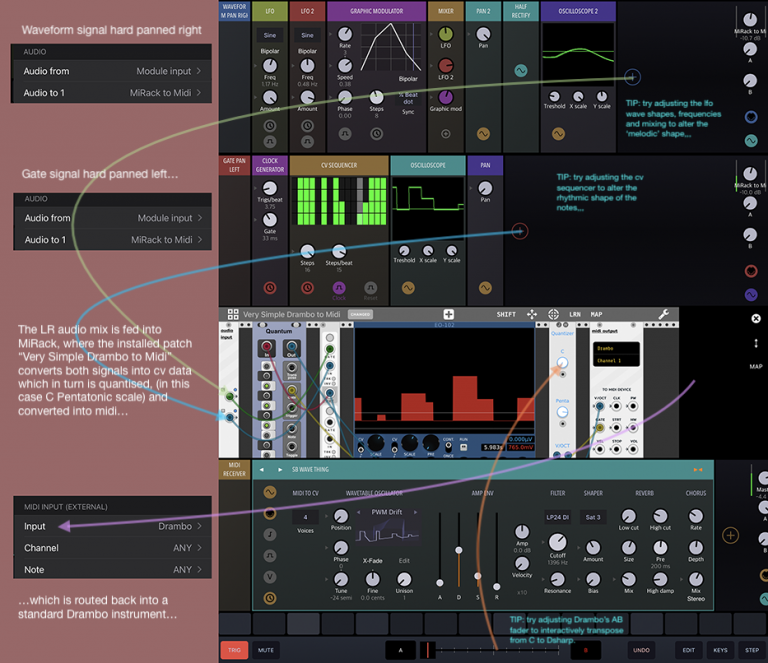Collapse SB Wave Thing with orange arrows icon
The image size is (768, 663).
698,470
